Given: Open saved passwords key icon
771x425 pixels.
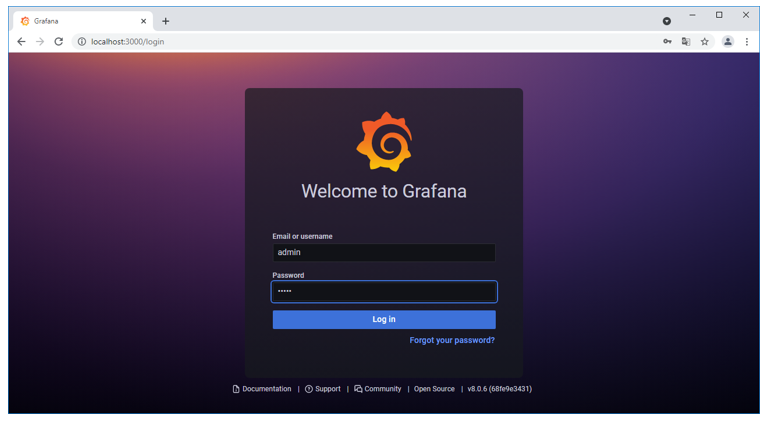Looking at the screenshot, I should 667,42.
